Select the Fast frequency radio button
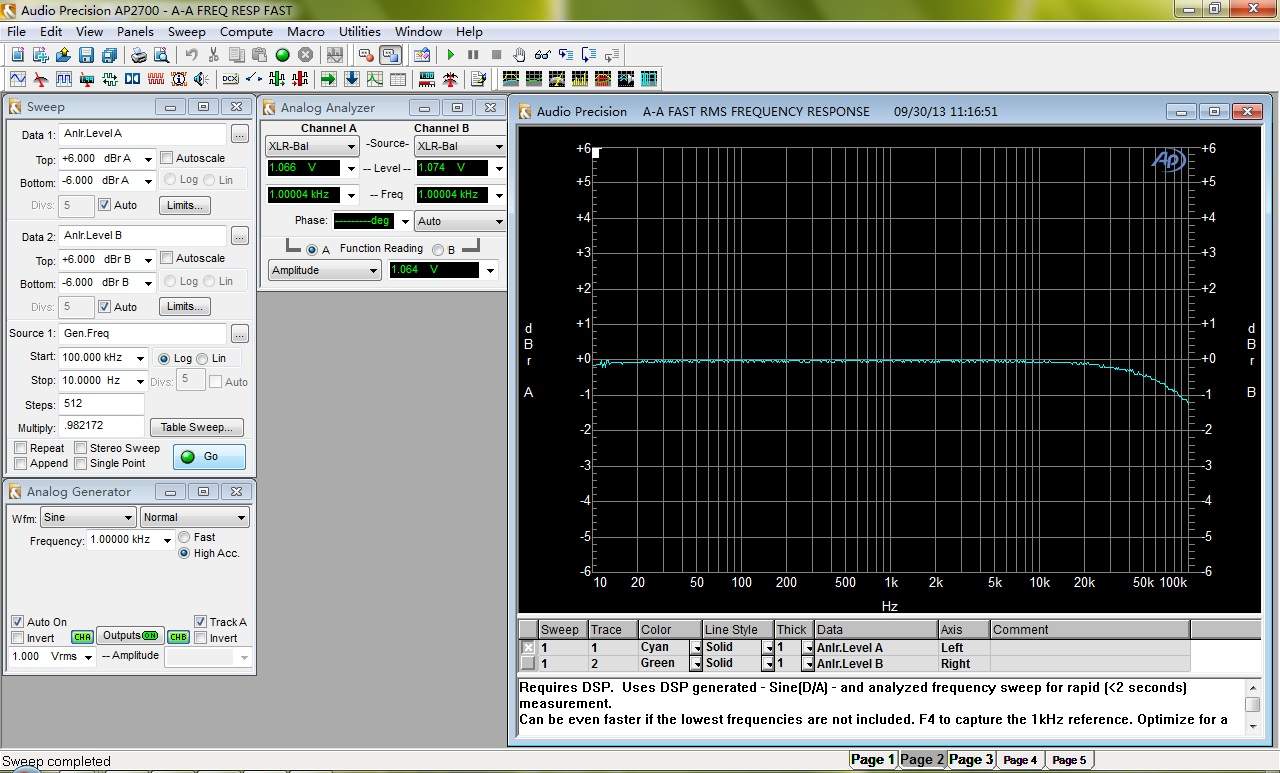1280x773 pixels. (x=184, y=537)
